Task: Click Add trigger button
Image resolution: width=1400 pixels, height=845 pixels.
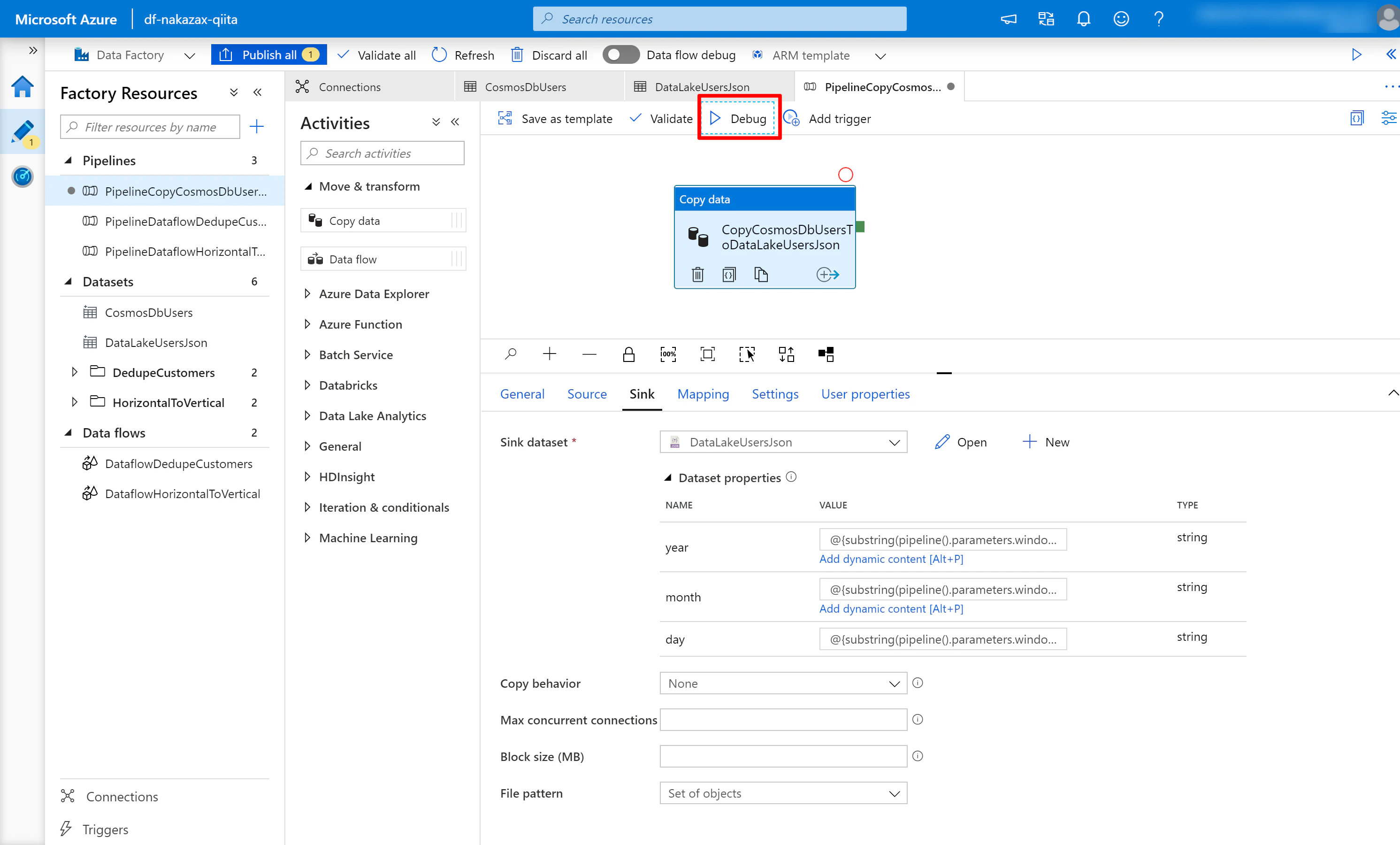Action: point(826,118)
